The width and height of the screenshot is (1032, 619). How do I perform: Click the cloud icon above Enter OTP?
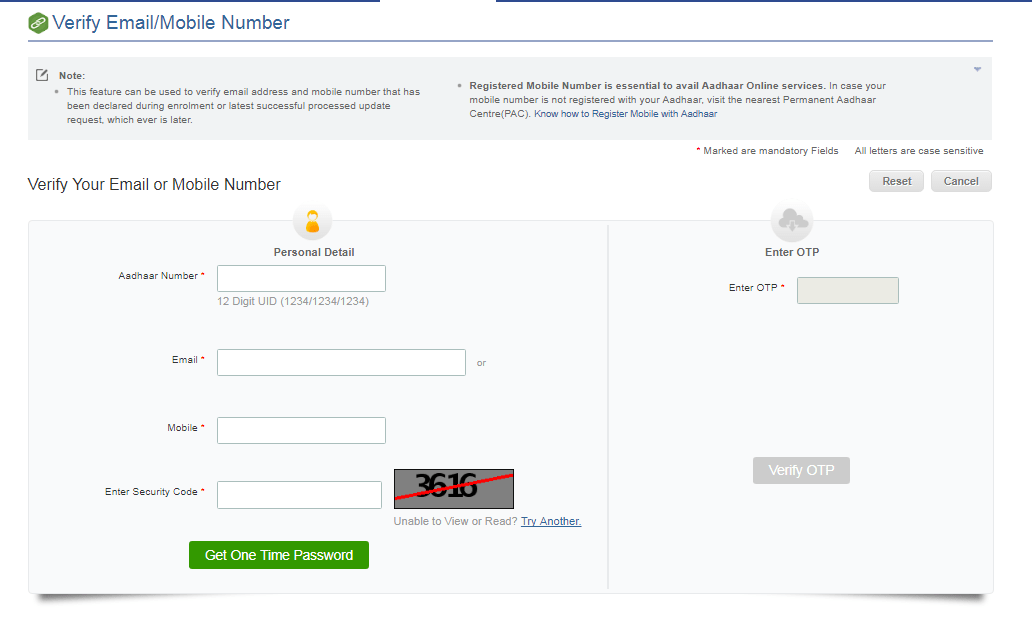pyautogui.click(x=791, y=221)
